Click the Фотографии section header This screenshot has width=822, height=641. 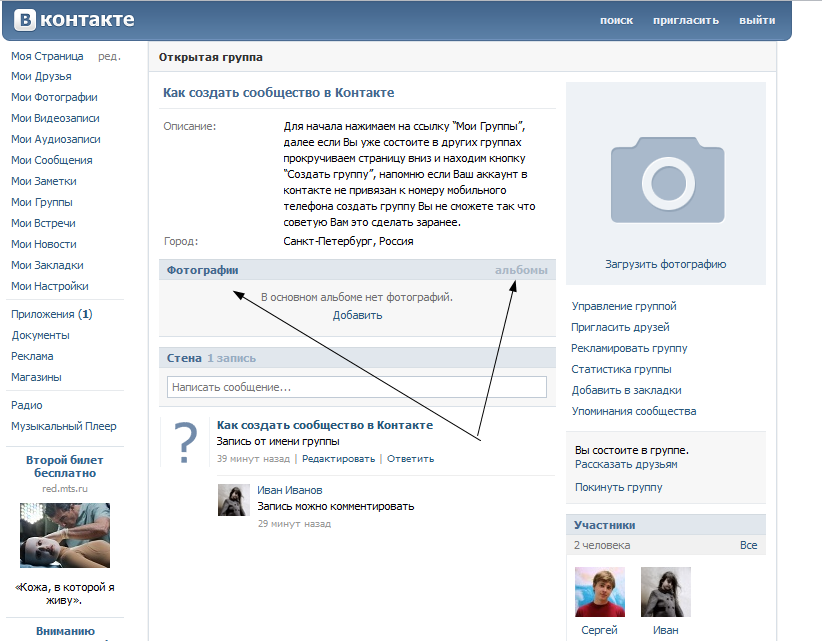point(202,270)
